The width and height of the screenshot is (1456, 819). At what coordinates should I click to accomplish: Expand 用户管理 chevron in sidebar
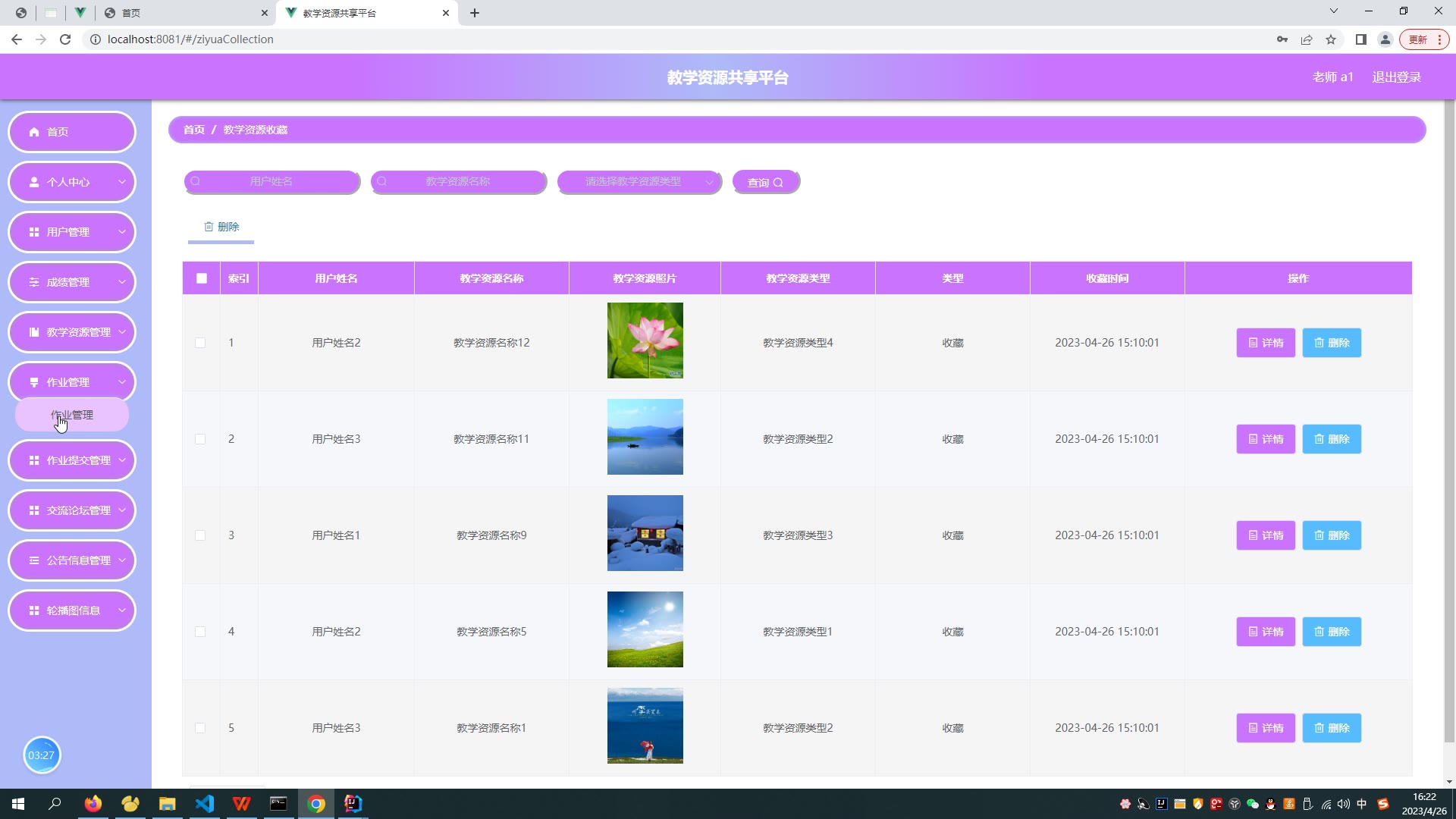(x=122, y=232)
